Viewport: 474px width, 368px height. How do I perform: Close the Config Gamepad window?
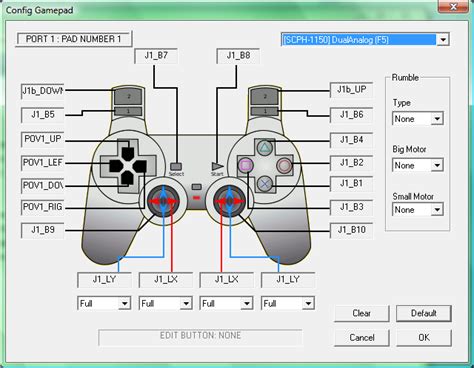pyautogui.click(x=453, y=7)
